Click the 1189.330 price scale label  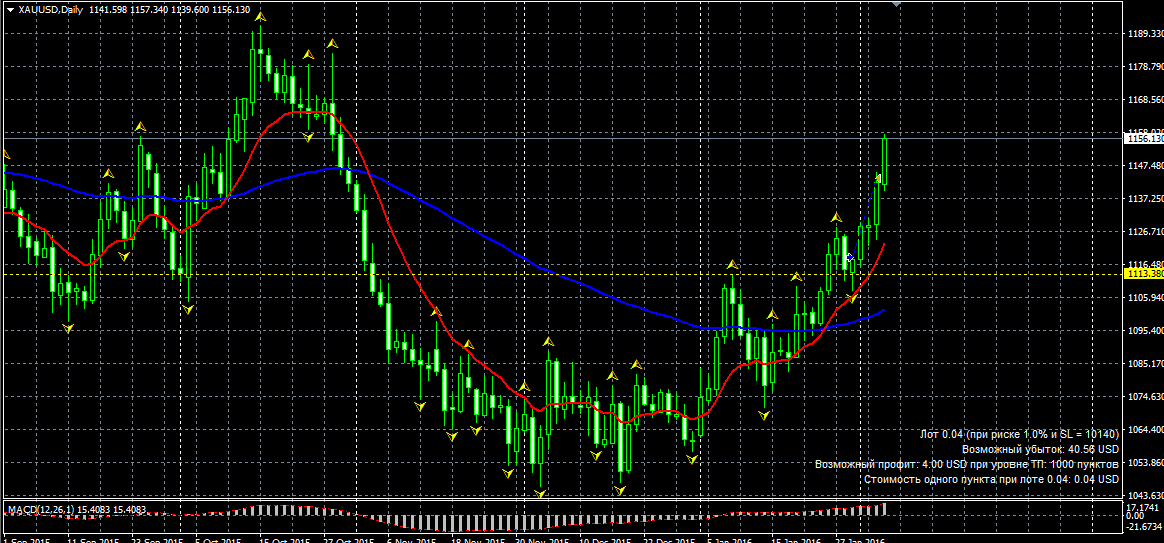click(1144, 33)
